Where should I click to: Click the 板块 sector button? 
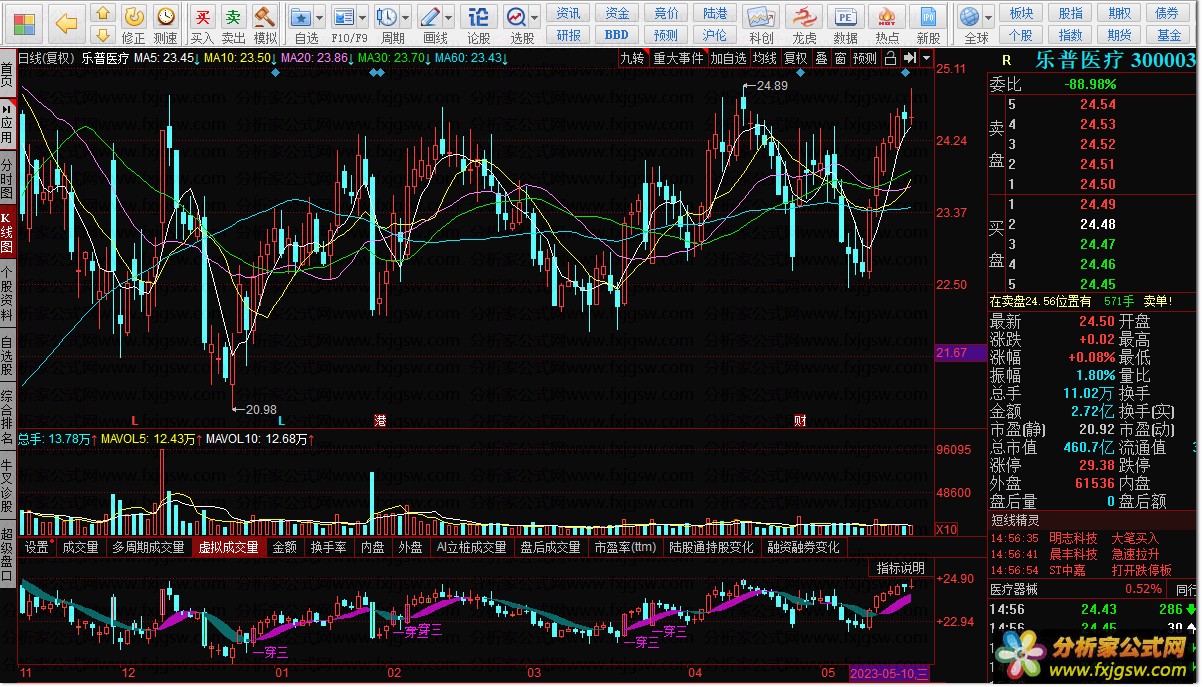[1021, 13]
